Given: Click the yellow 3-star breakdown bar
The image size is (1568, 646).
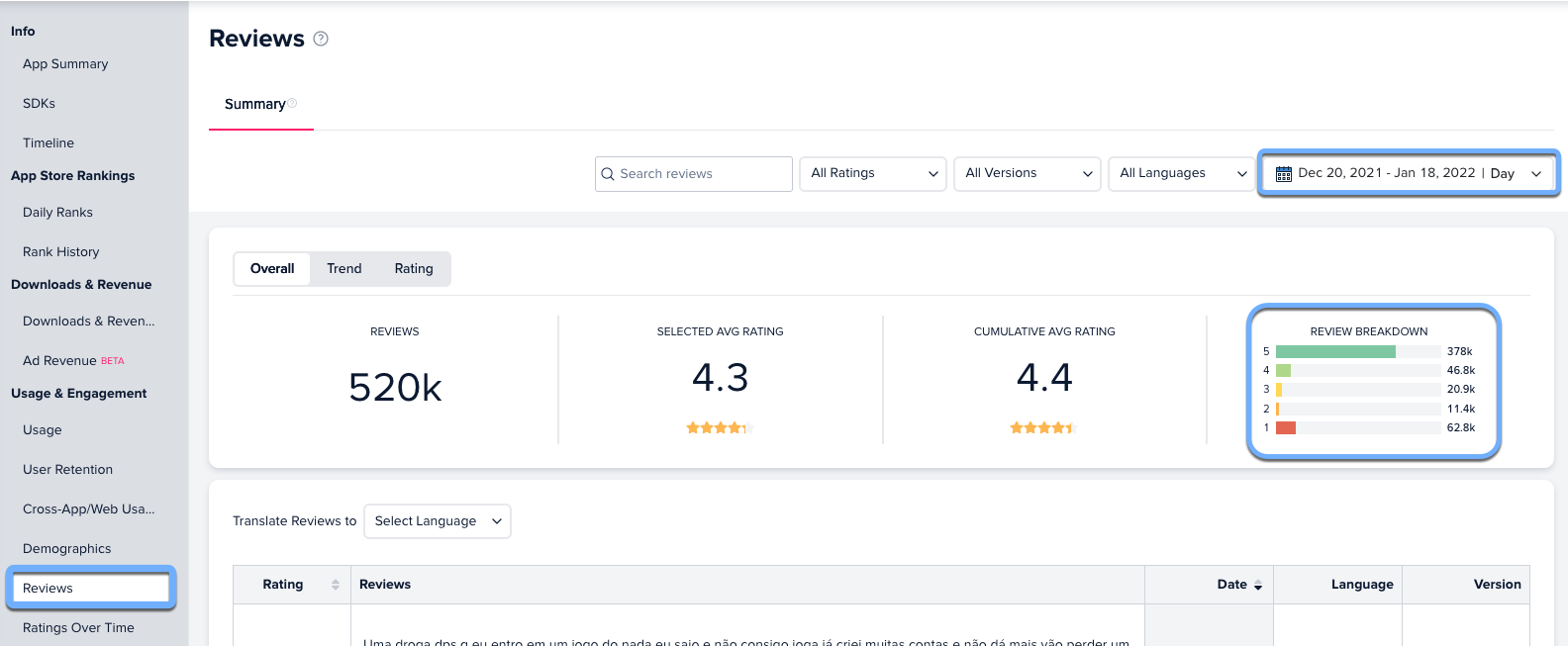Looking at the screenshot, I should 1279,389.
